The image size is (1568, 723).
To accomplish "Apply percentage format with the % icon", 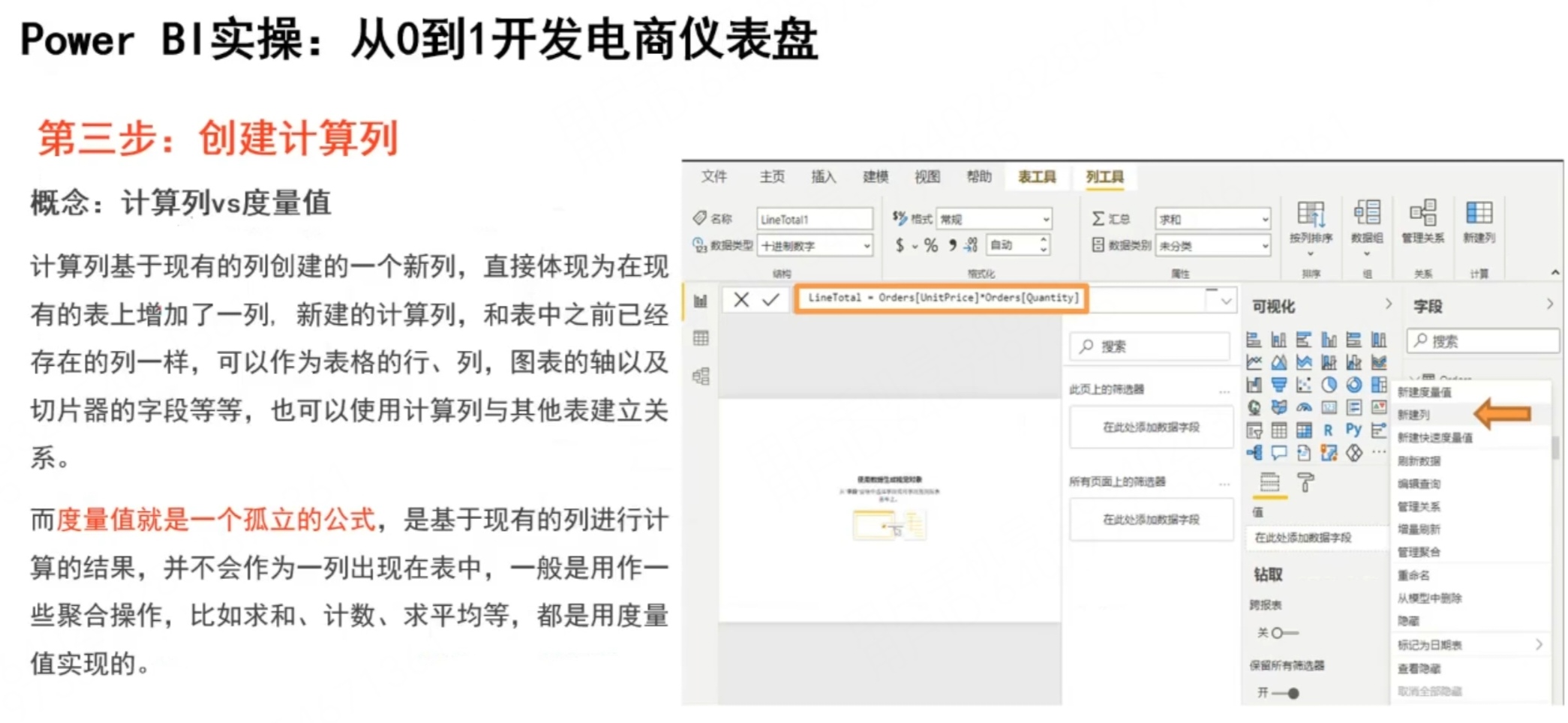I will (931, 245).
